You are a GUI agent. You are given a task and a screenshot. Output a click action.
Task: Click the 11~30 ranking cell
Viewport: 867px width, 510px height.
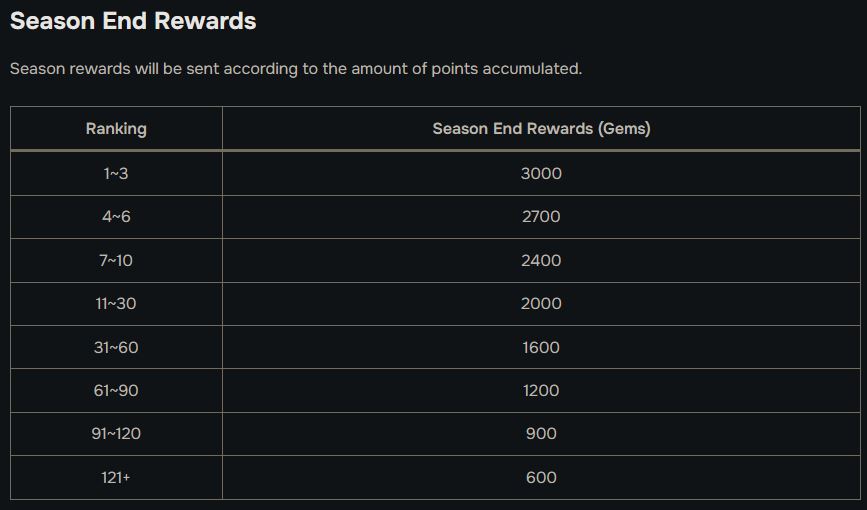click(x=116, y=304)
